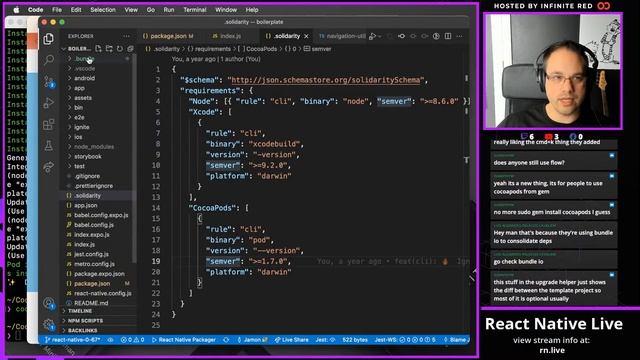This screenshot has width=640, height=360.
Task: Click the Jamon status bar item
Action: 252,340
